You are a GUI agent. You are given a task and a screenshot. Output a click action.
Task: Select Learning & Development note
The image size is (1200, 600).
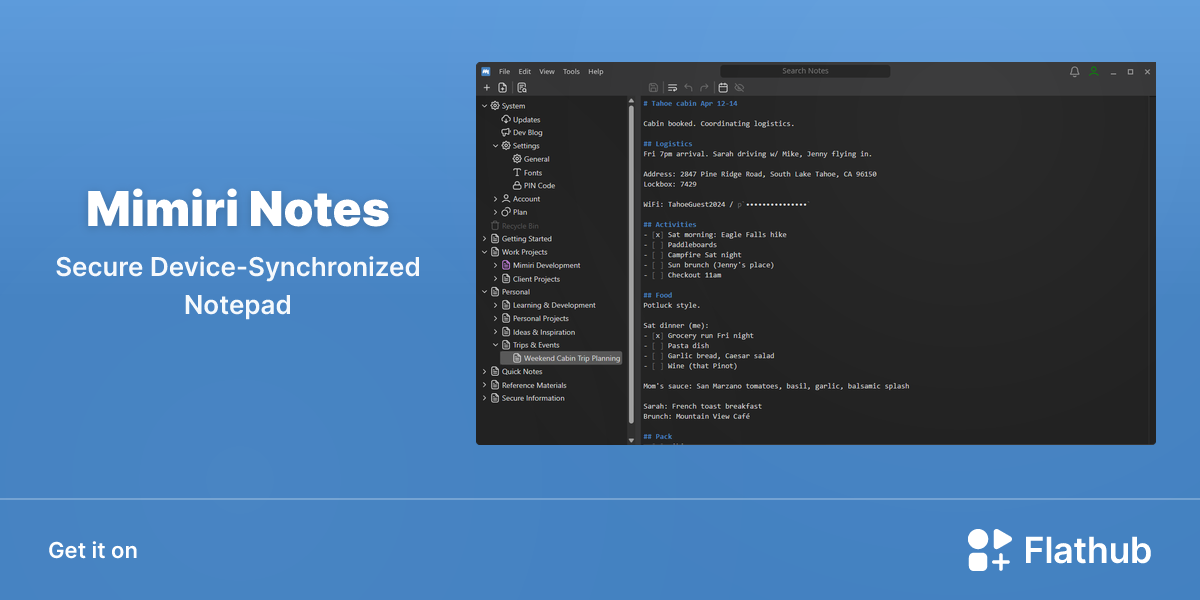click(554, 305)
